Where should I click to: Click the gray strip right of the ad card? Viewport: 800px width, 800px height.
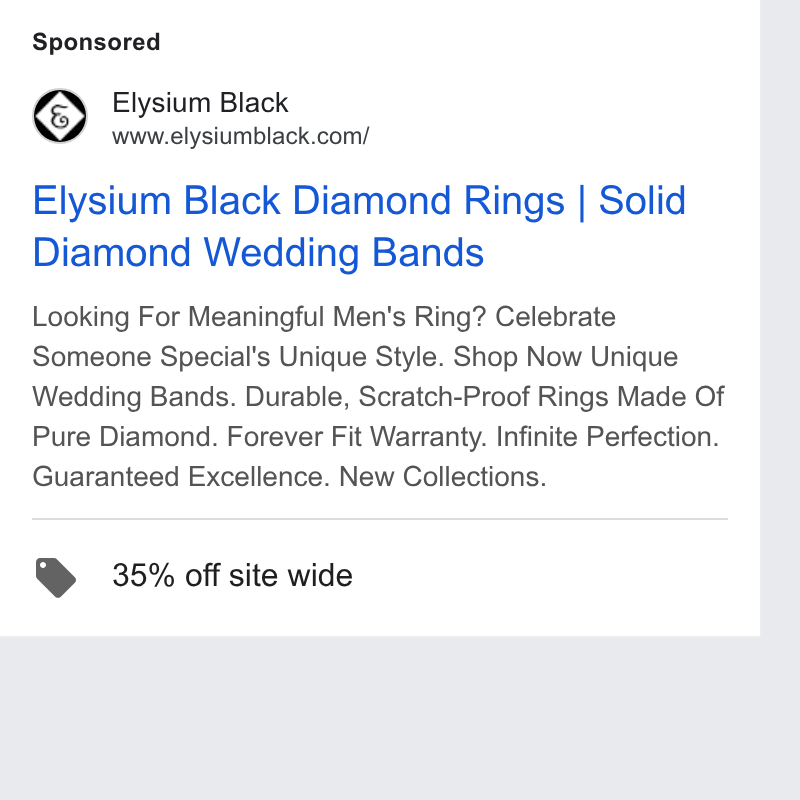click(780, 316)
